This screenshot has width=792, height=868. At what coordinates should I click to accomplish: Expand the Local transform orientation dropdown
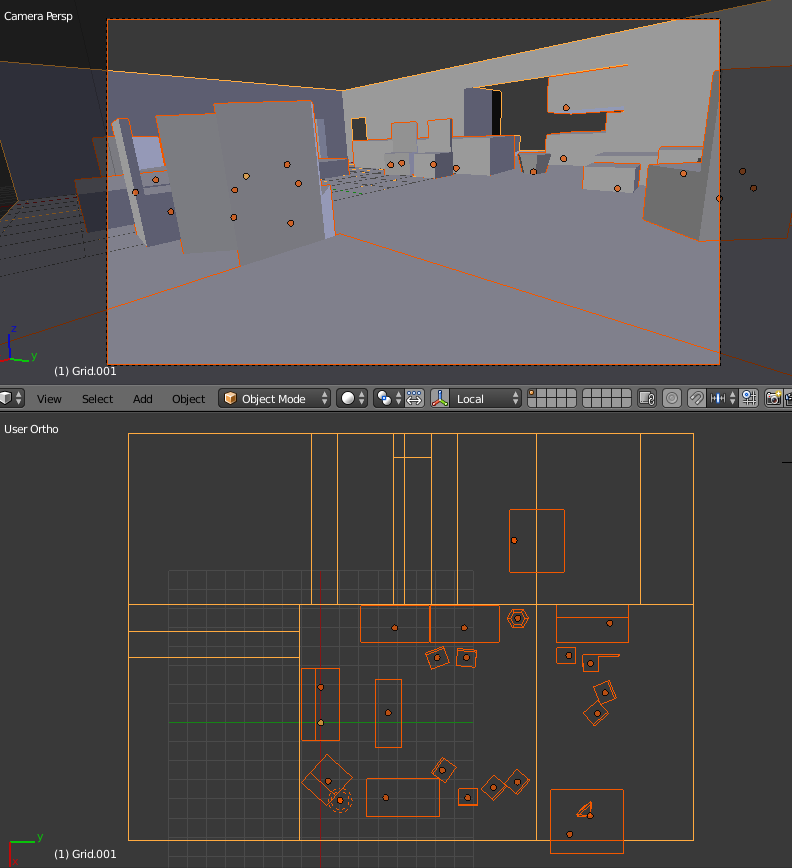click(485, 399)
